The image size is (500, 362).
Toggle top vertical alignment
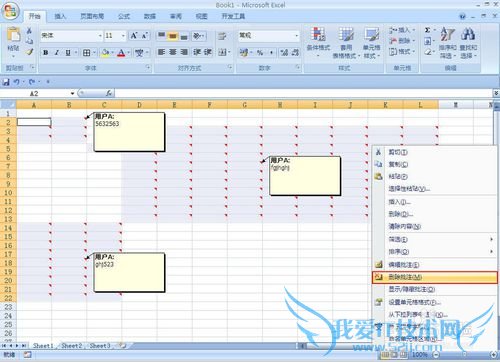tap(162, 35)
